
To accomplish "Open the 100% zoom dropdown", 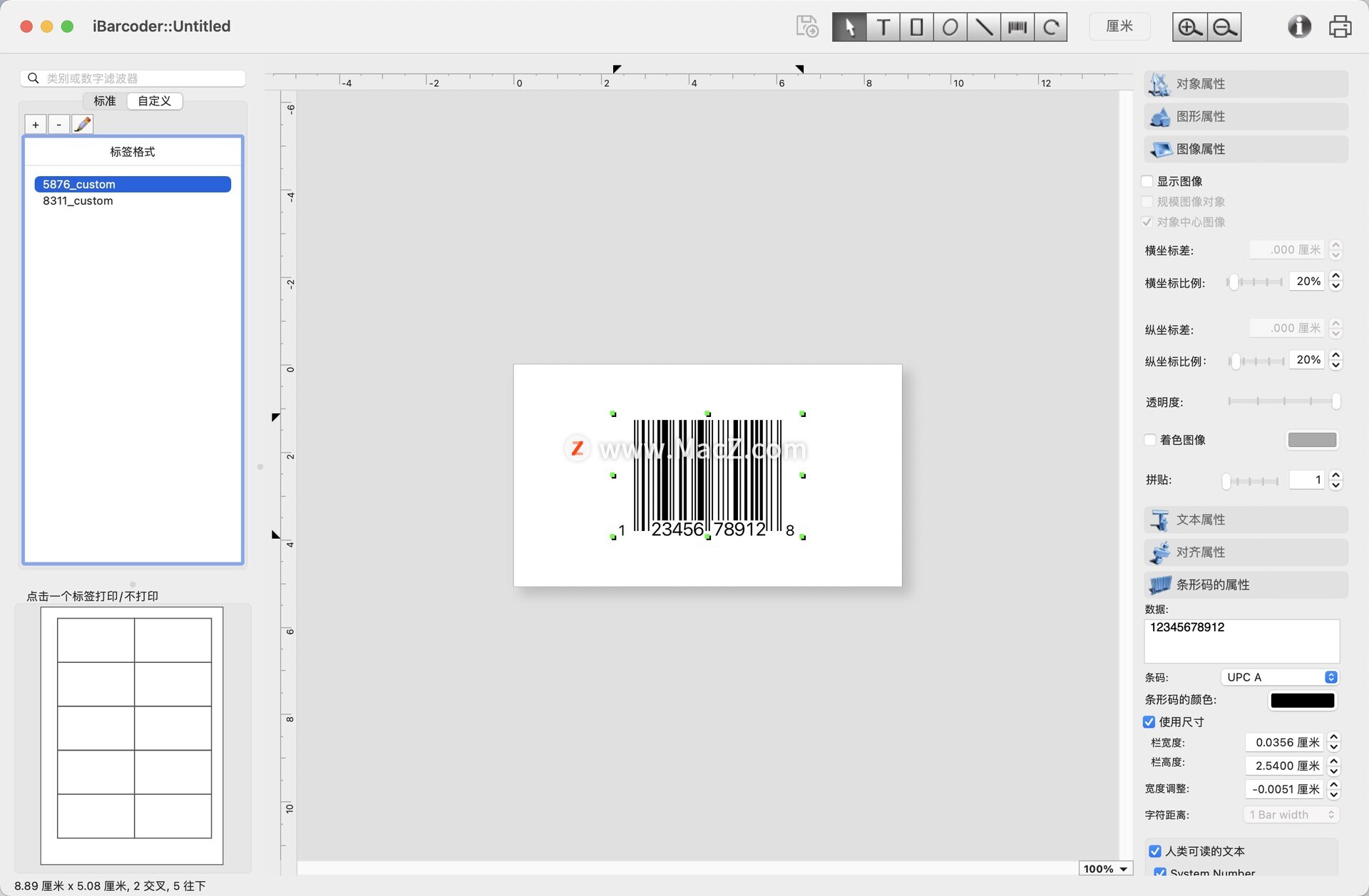I will point(1105,869).
